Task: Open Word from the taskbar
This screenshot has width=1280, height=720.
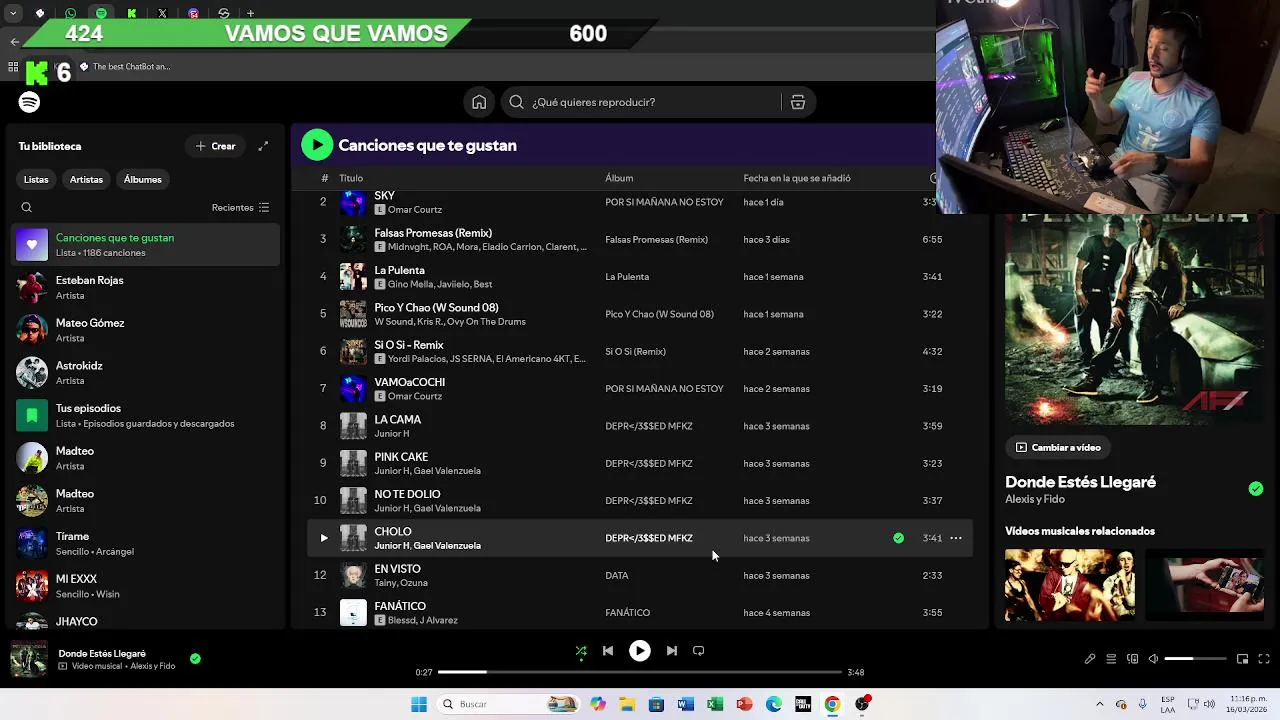Action: [685, 704]
